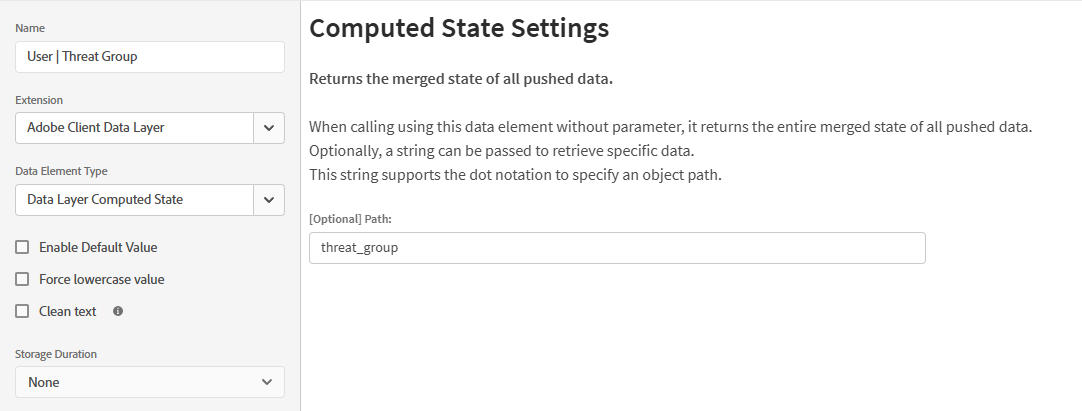Click the Name label above the text field
The height and width of the screenshot is (411, 1082).
click(30, 28)
